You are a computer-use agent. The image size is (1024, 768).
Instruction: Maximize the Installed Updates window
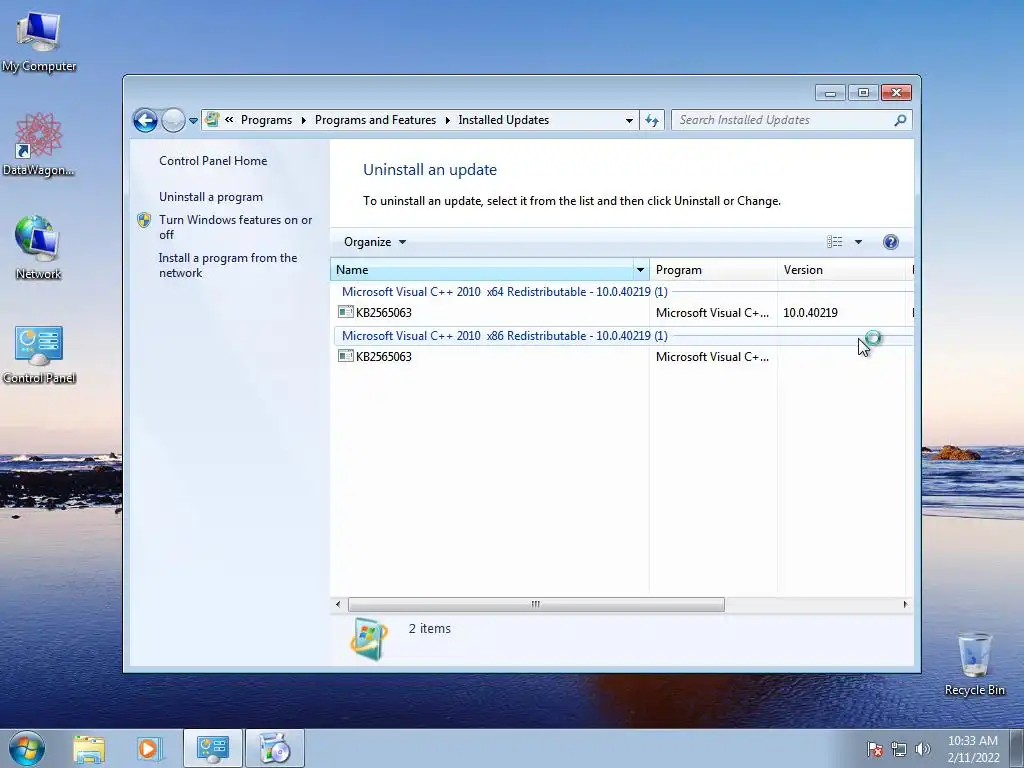pos(863,93)
